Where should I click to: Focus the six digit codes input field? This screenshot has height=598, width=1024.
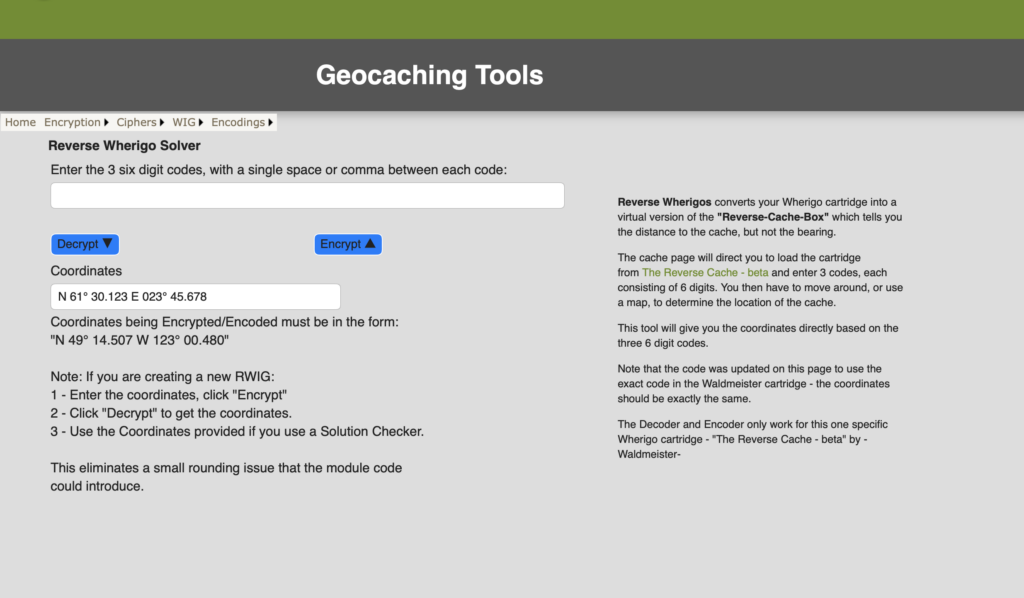coord(307,196)
